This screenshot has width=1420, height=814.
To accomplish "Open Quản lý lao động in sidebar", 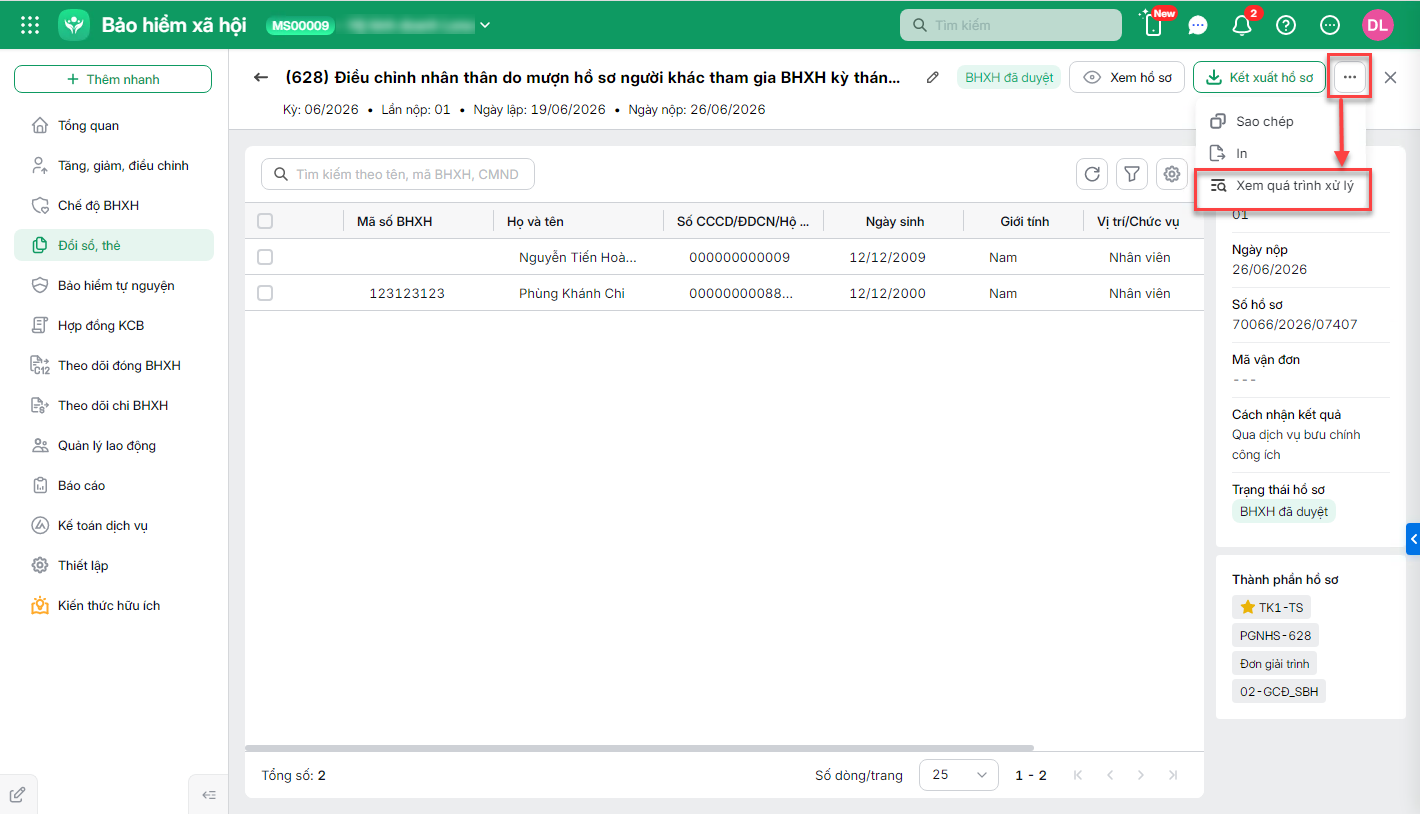I will [x=114, y=445].
